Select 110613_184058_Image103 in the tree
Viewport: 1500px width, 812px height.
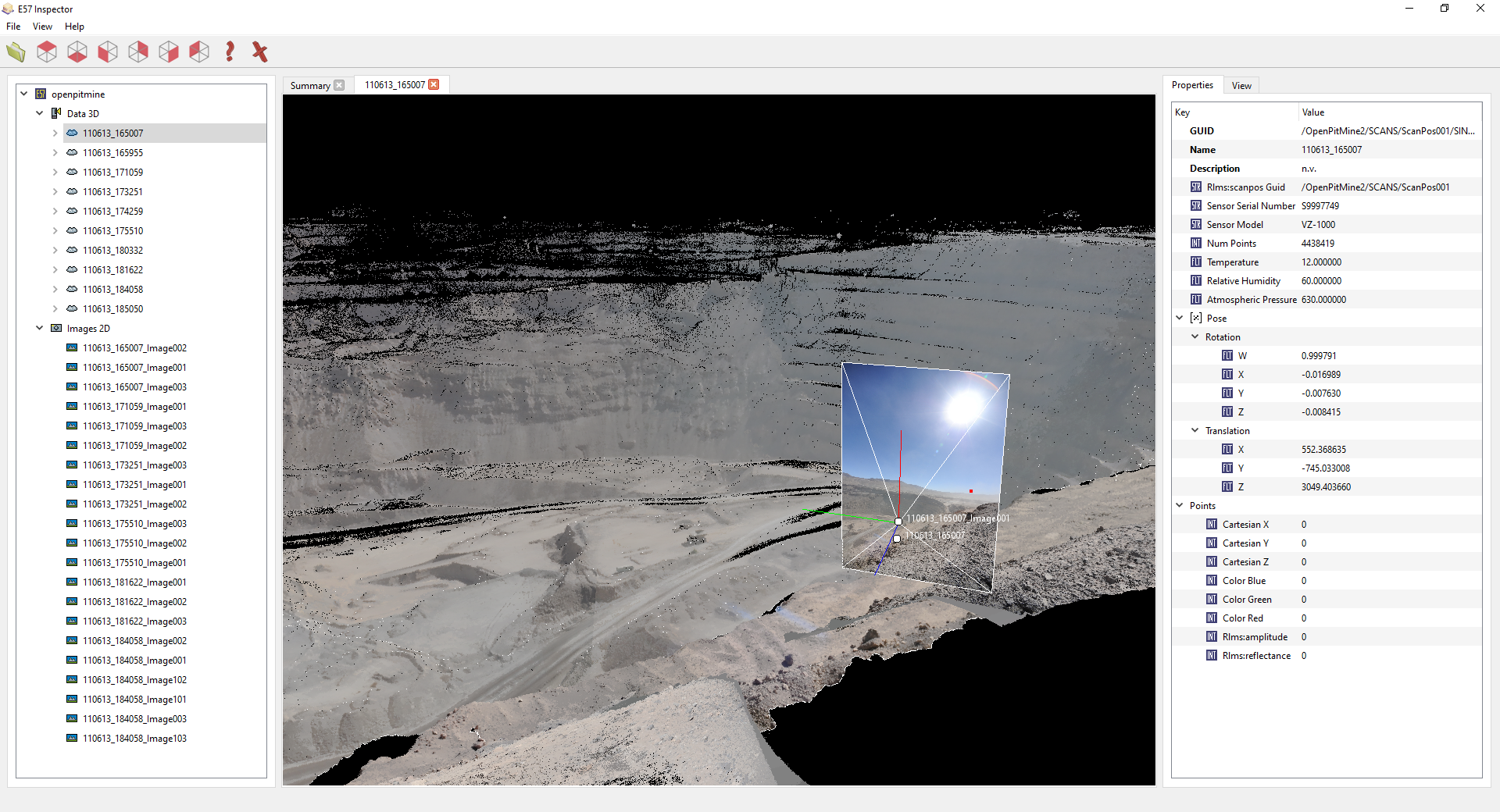pos(134,739)
